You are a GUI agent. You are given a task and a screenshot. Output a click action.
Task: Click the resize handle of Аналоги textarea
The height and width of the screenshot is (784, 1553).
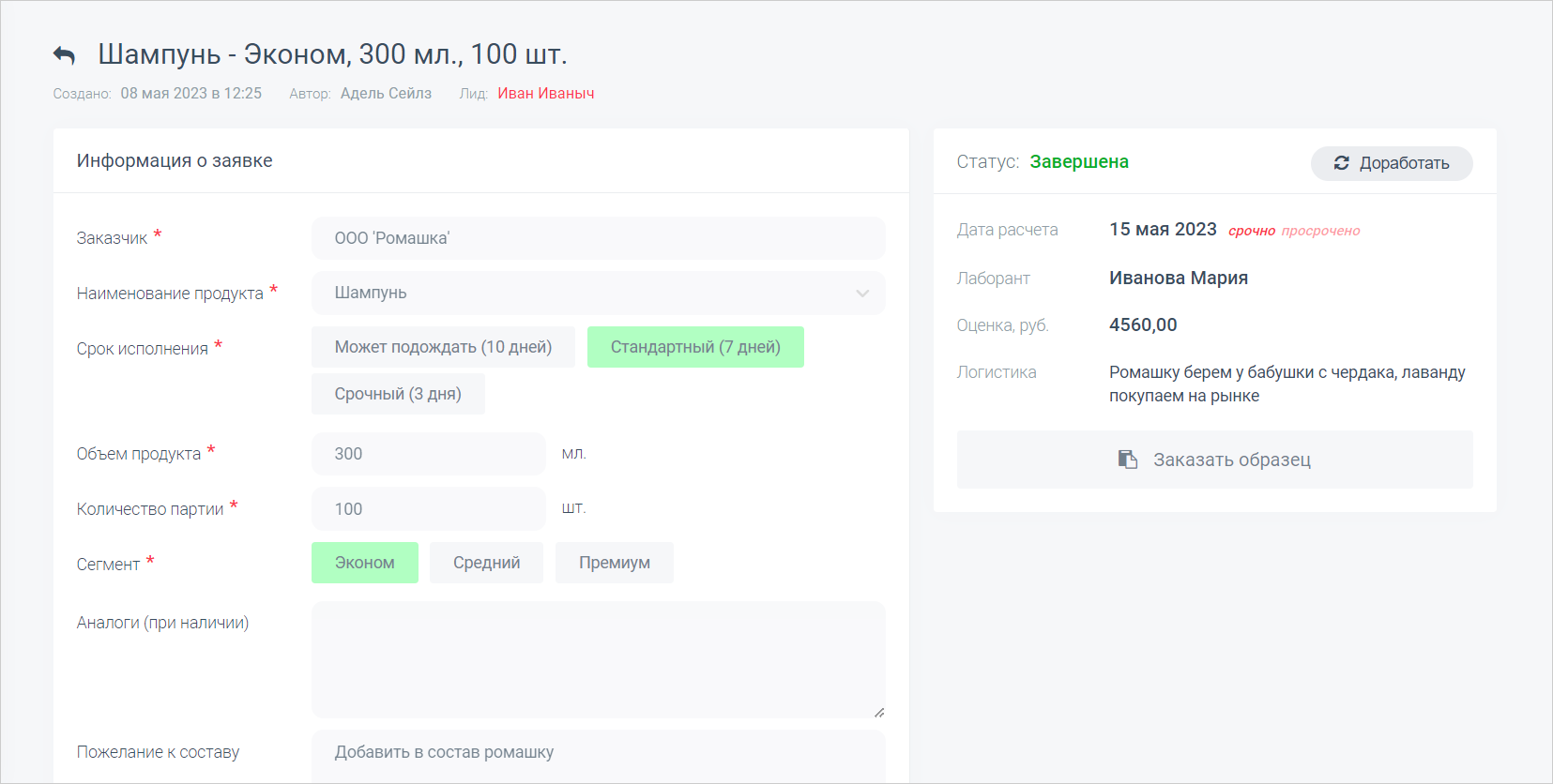click(879, 713)
